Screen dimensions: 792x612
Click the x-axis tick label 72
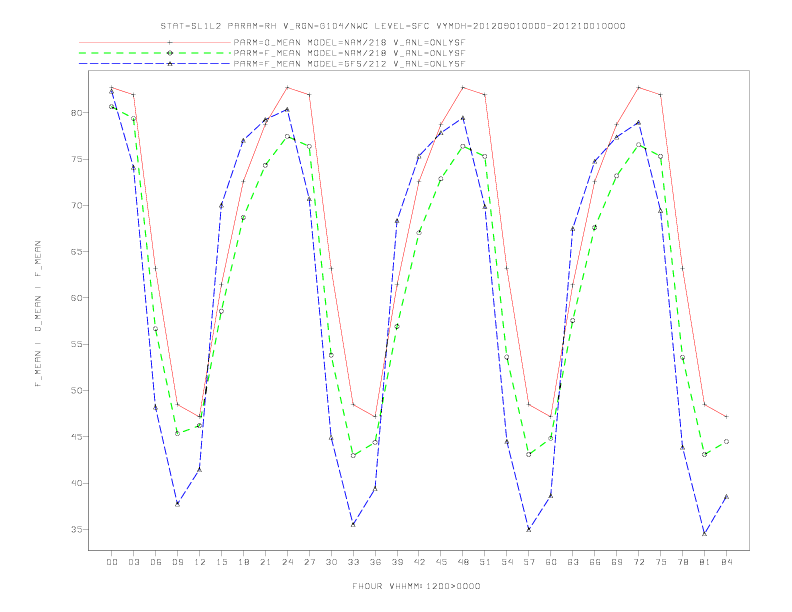point(638,562)
